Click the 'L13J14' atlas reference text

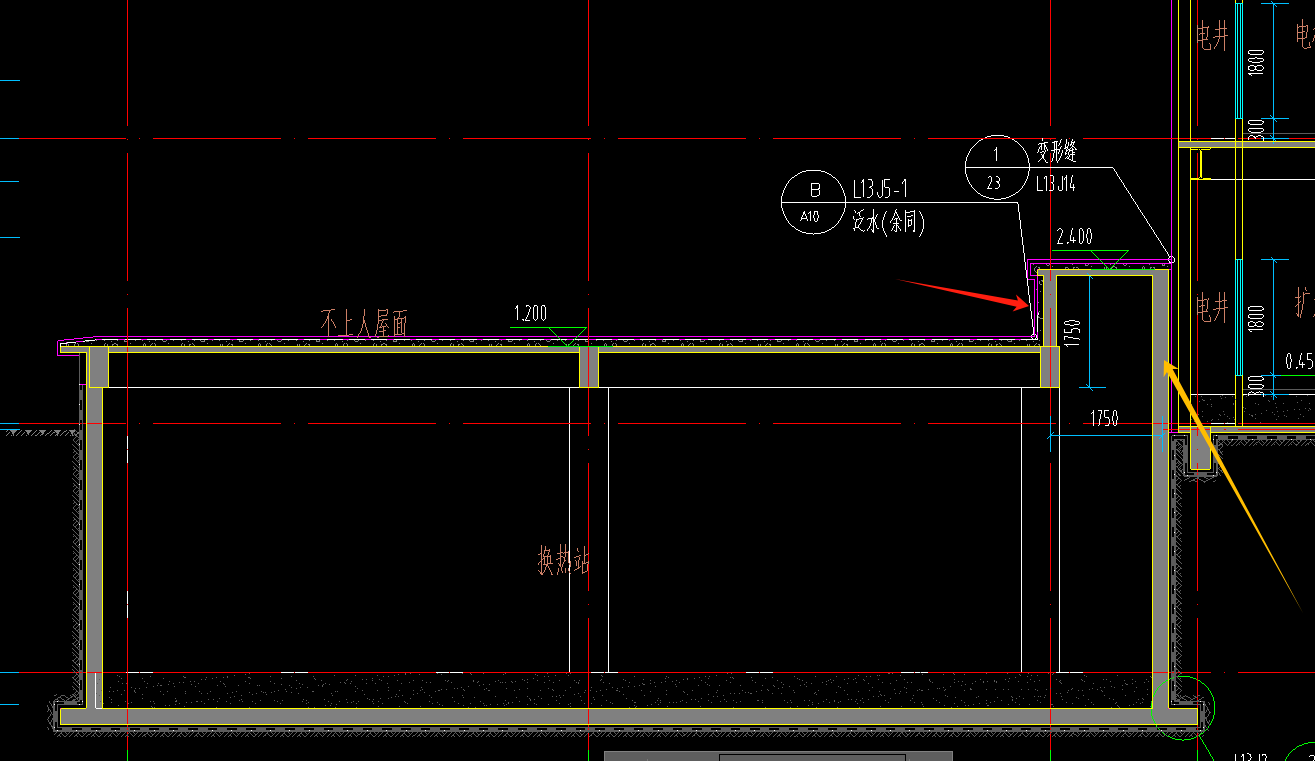[x=1056, y=183]
